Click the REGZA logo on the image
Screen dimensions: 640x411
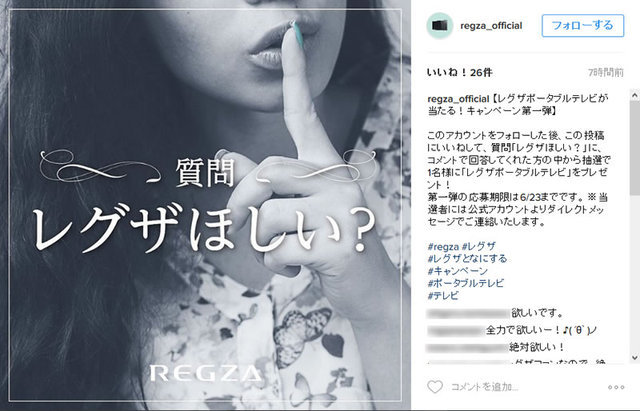[x=205, y=373]
